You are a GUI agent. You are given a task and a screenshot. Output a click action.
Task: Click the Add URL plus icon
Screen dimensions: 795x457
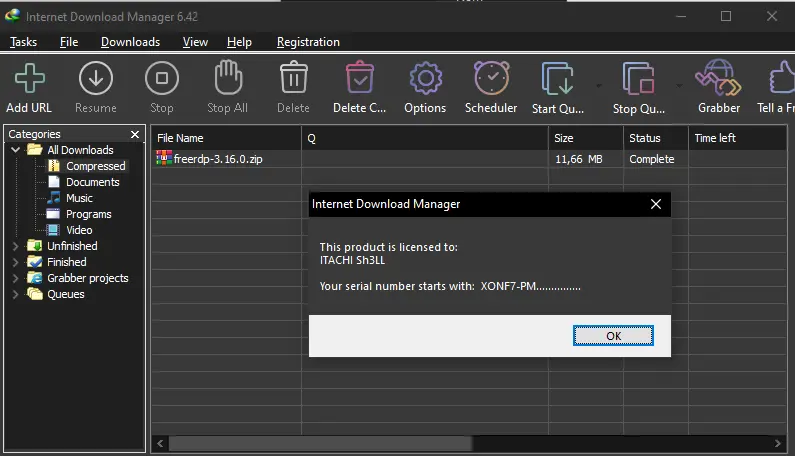[29, 78]
